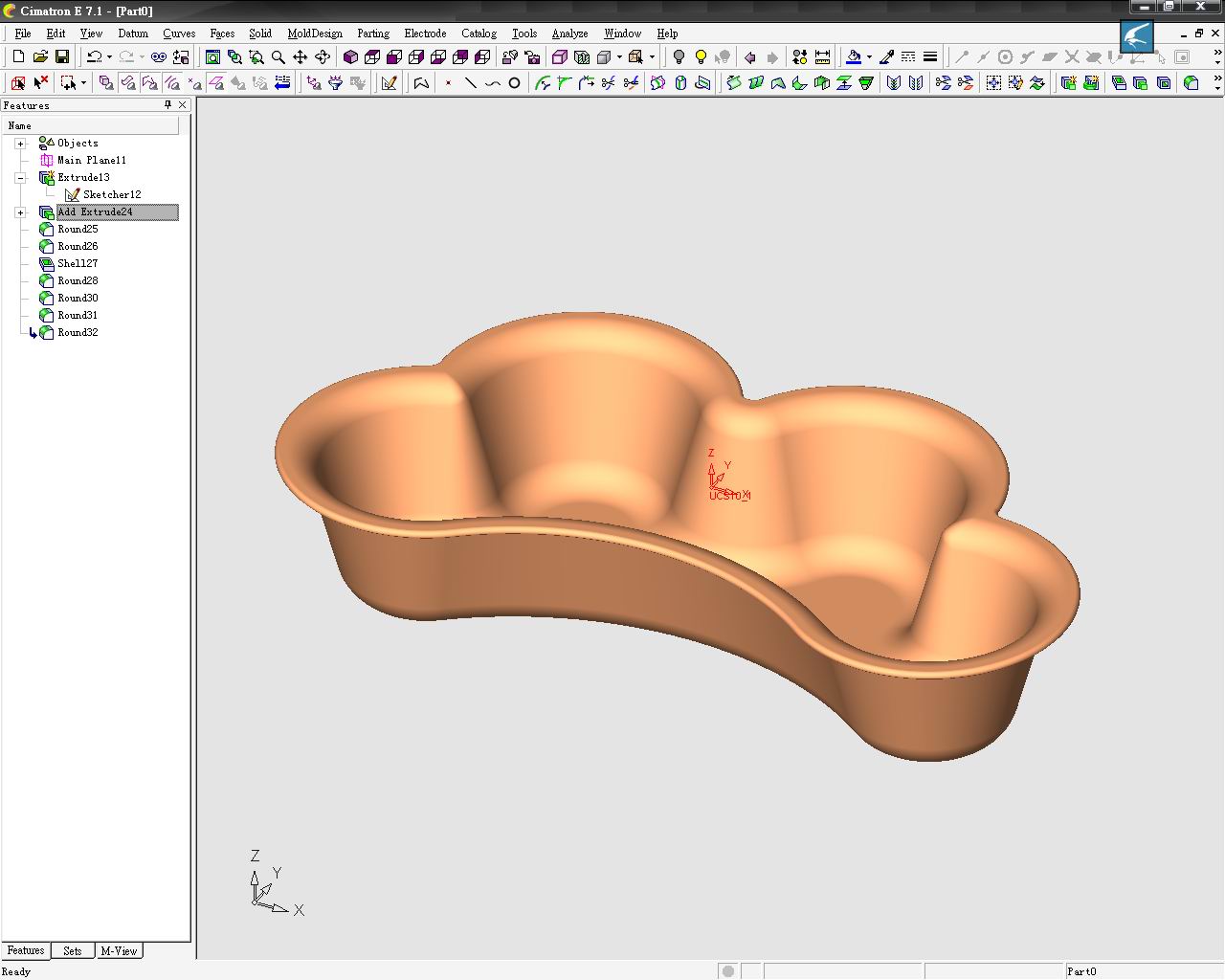This screenshot has height=980, width=1225.
Task: Click the yellow light bulb show icon
Action: tap(701, 57)
